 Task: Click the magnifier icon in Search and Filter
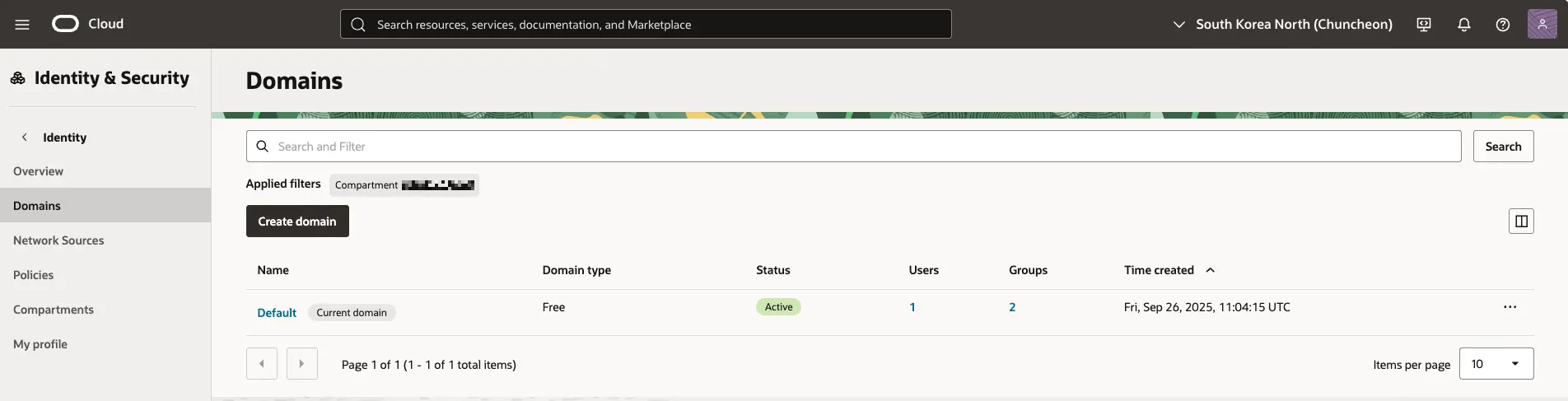point(262,147)
